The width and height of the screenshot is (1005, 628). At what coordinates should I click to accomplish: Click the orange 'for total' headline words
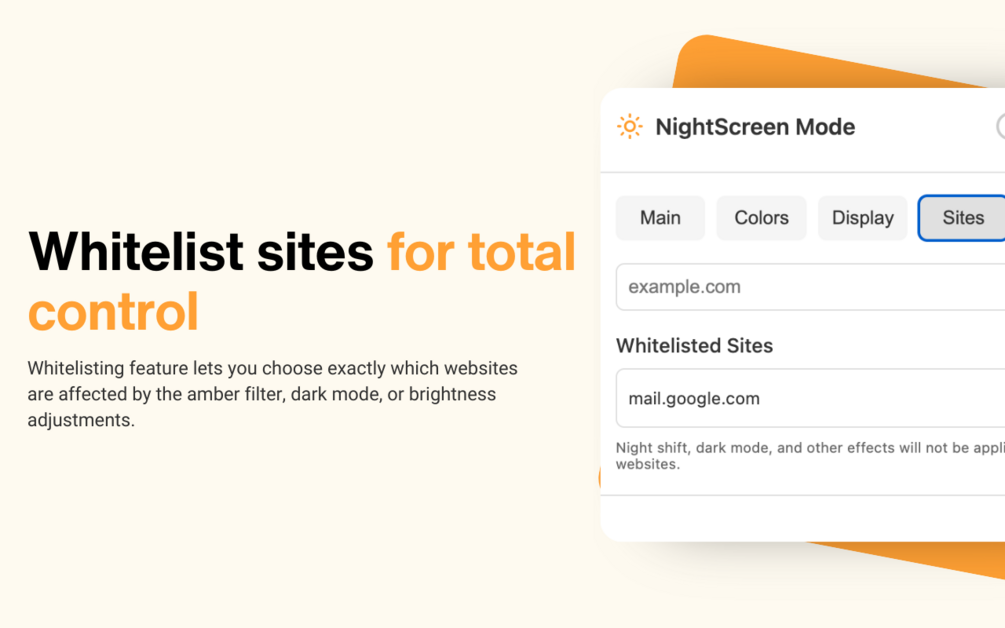pos(481,252)
